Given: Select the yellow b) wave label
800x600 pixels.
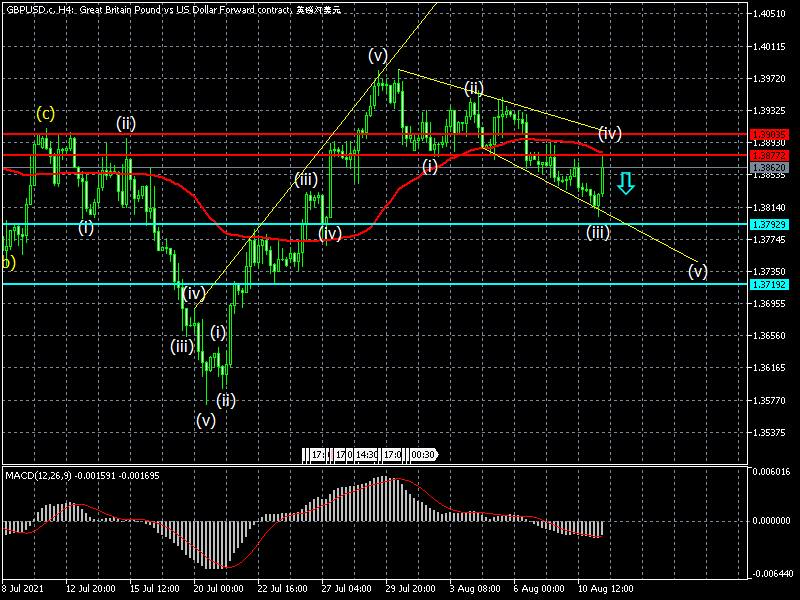Looking at the screenshot, I should [9, 263].
